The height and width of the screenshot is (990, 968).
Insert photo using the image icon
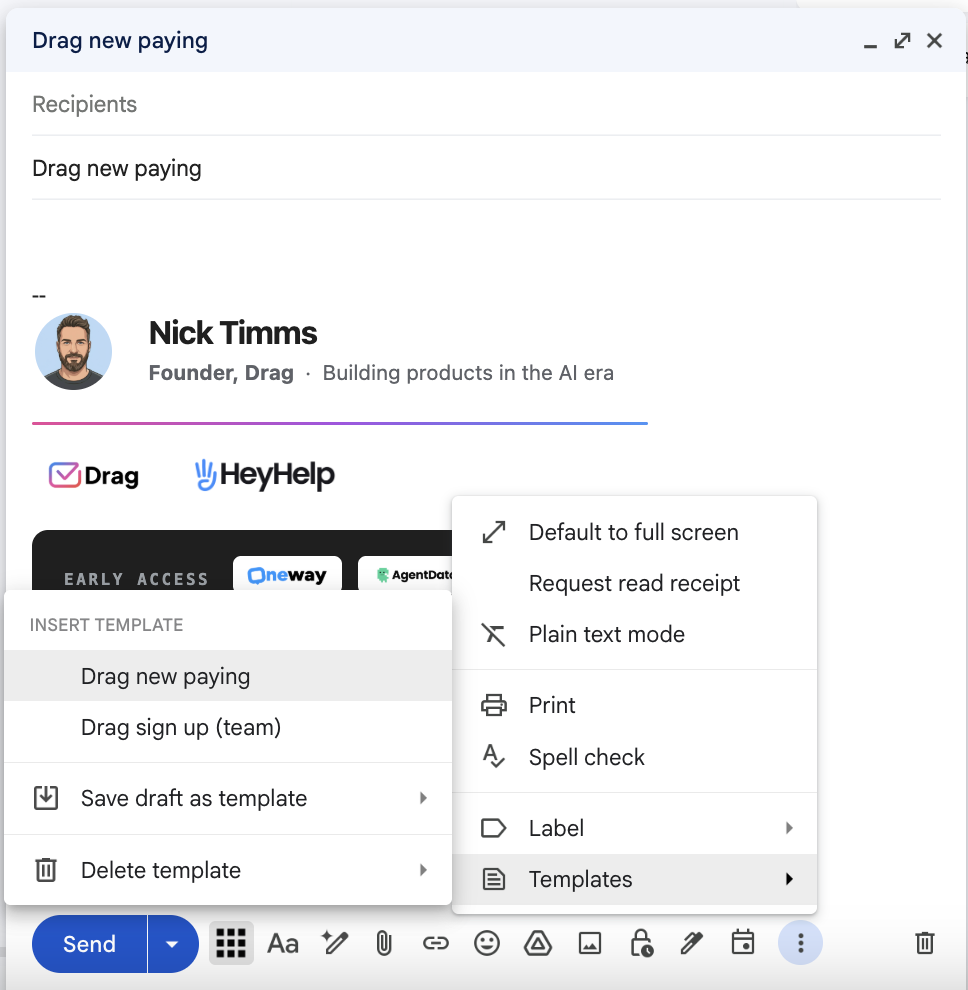(590, 943)
